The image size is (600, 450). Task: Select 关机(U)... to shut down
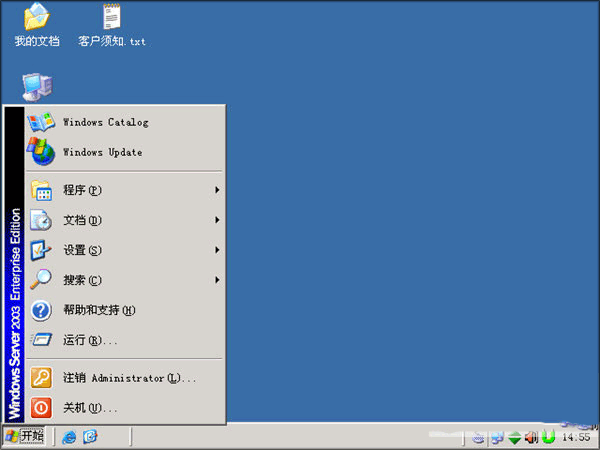[x=125, y=408]
